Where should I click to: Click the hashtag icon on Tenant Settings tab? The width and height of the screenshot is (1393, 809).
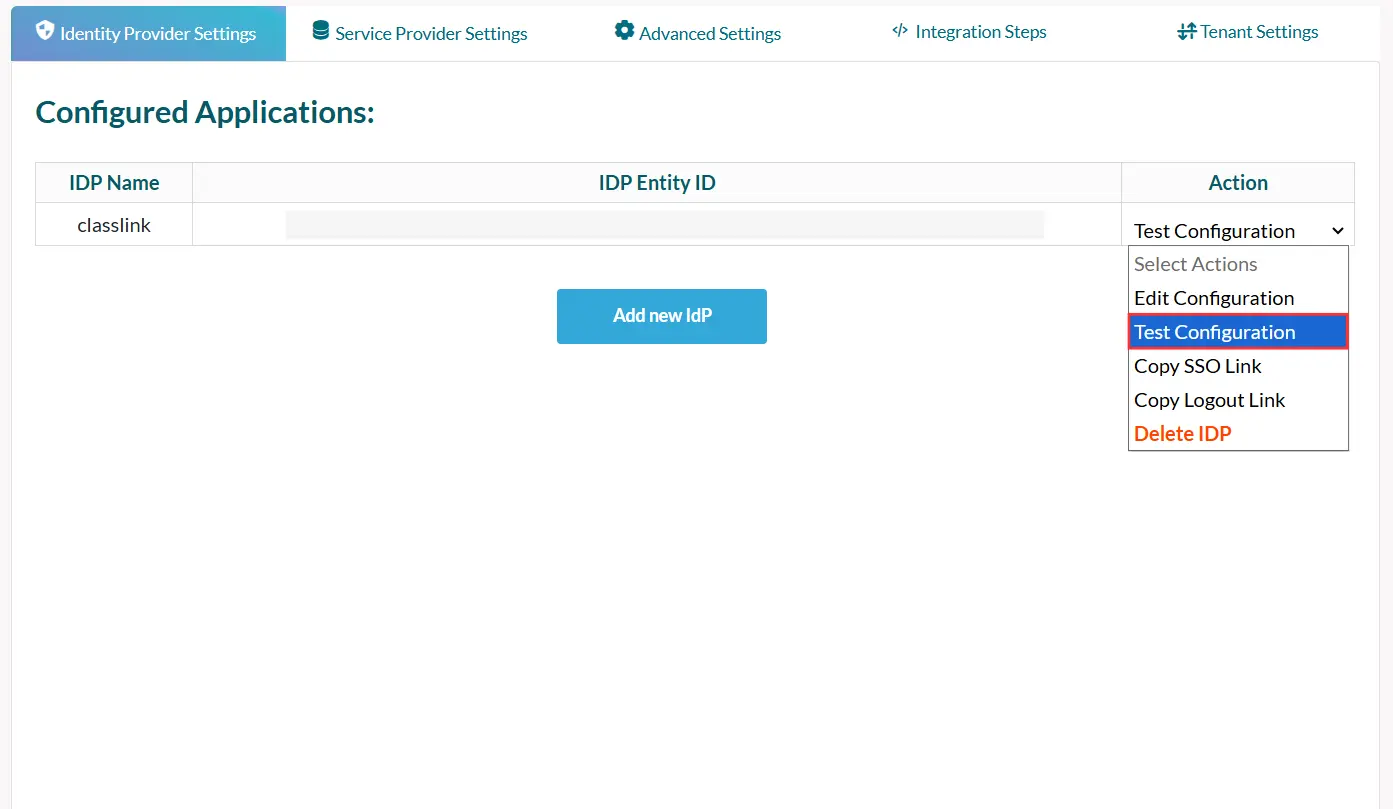[x=1186, y=31]
